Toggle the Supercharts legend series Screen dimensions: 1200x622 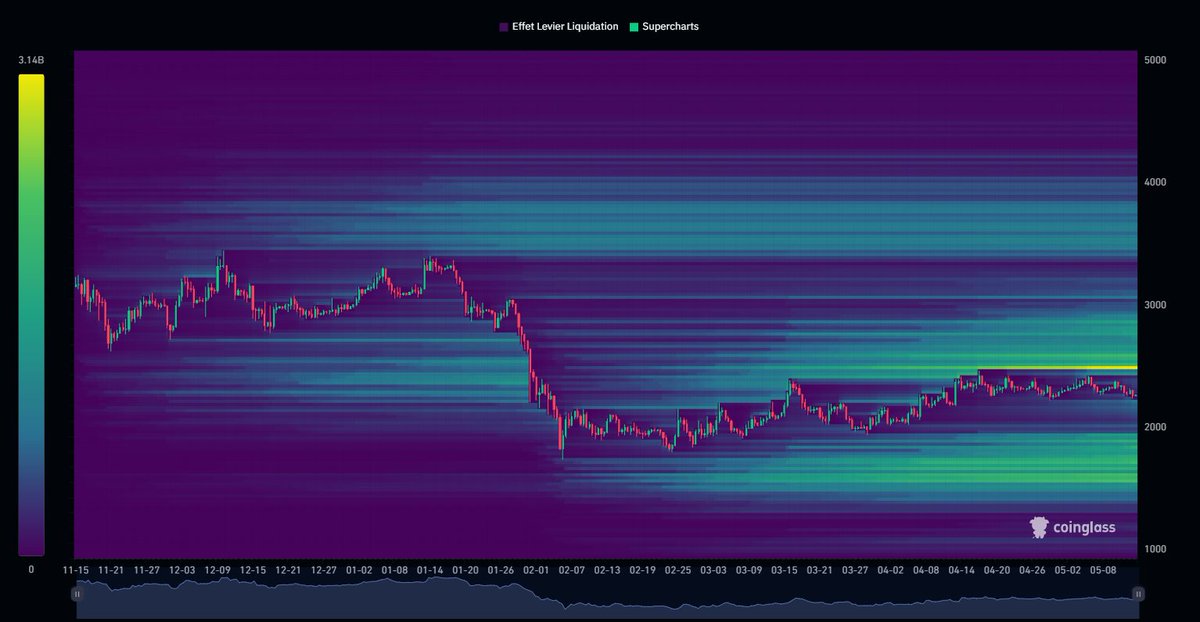click(x=664, y=27)
